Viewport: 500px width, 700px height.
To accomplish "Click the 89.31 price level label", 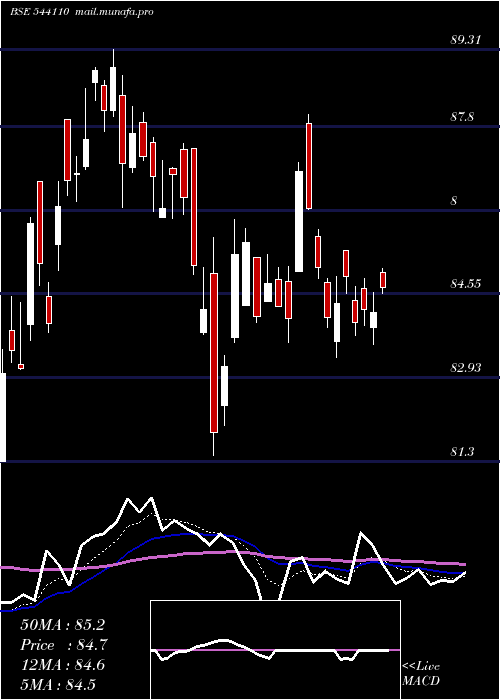I will click(466, 40).
